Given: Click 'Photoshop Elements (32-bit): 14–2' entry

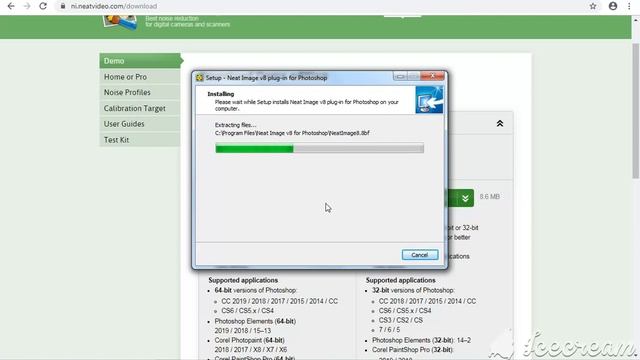Looking at the screenshot, I should (x=421, y=340).
